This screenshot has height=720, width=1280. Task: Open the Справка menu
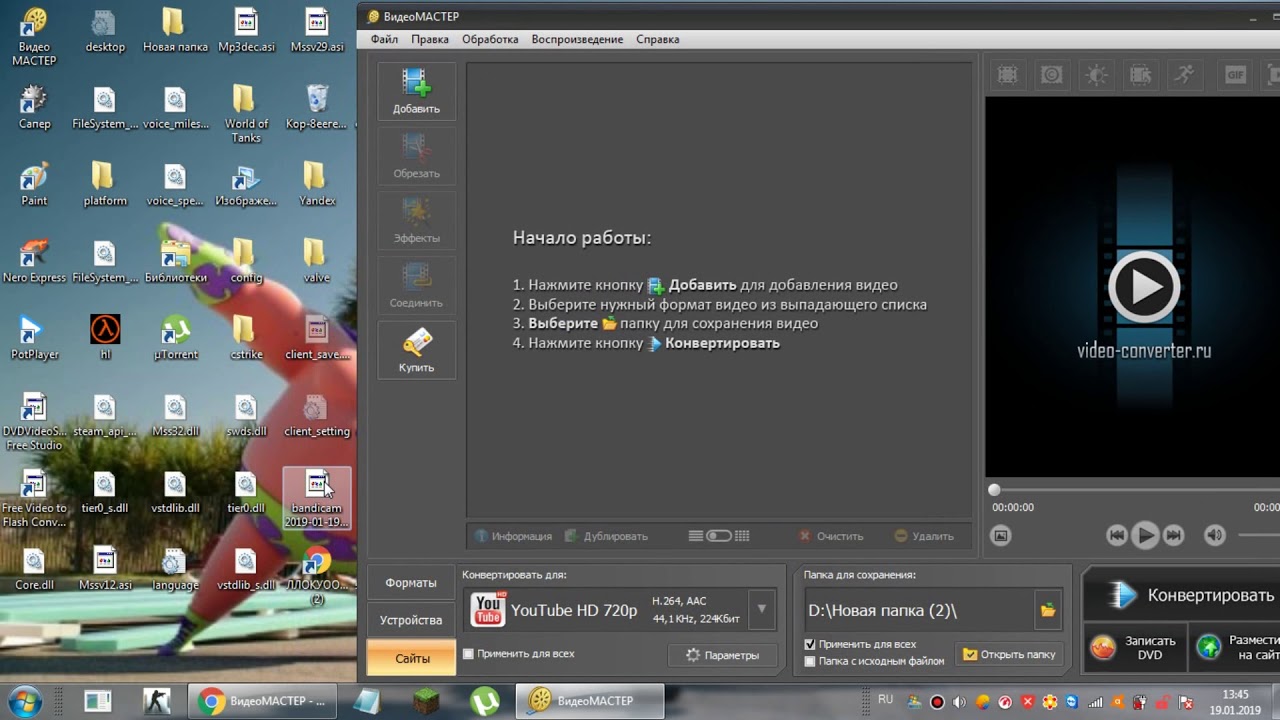click(x=657, y=39)
